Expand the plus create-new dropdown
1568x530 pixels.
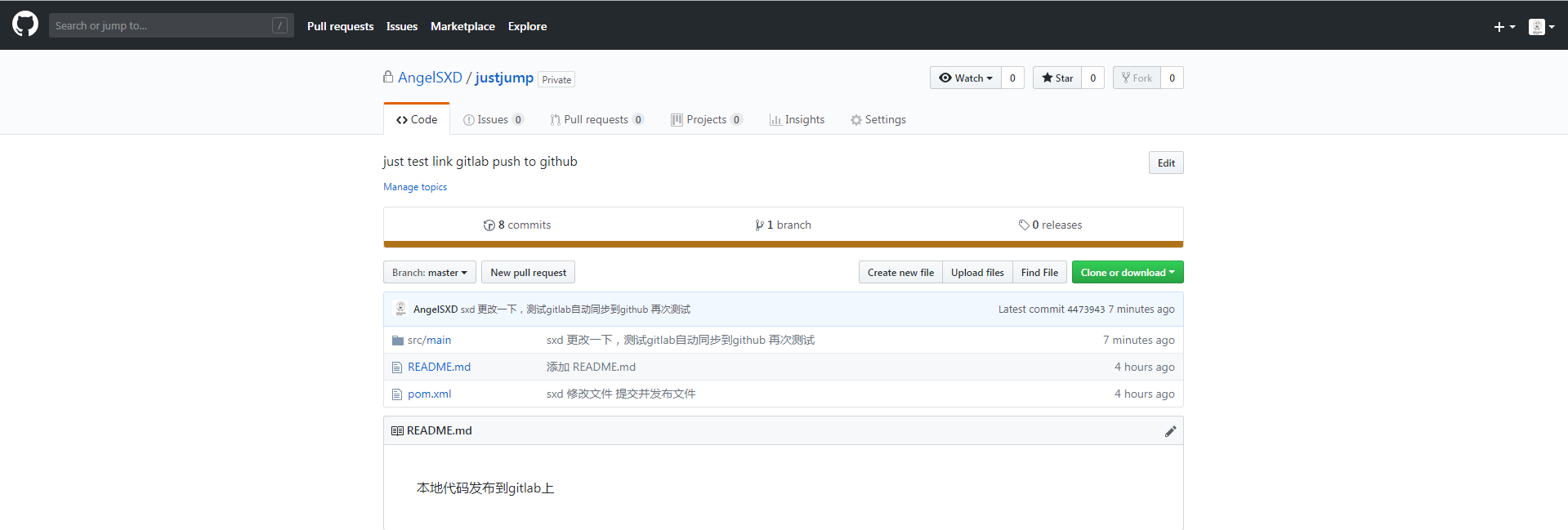(1504, 27)
